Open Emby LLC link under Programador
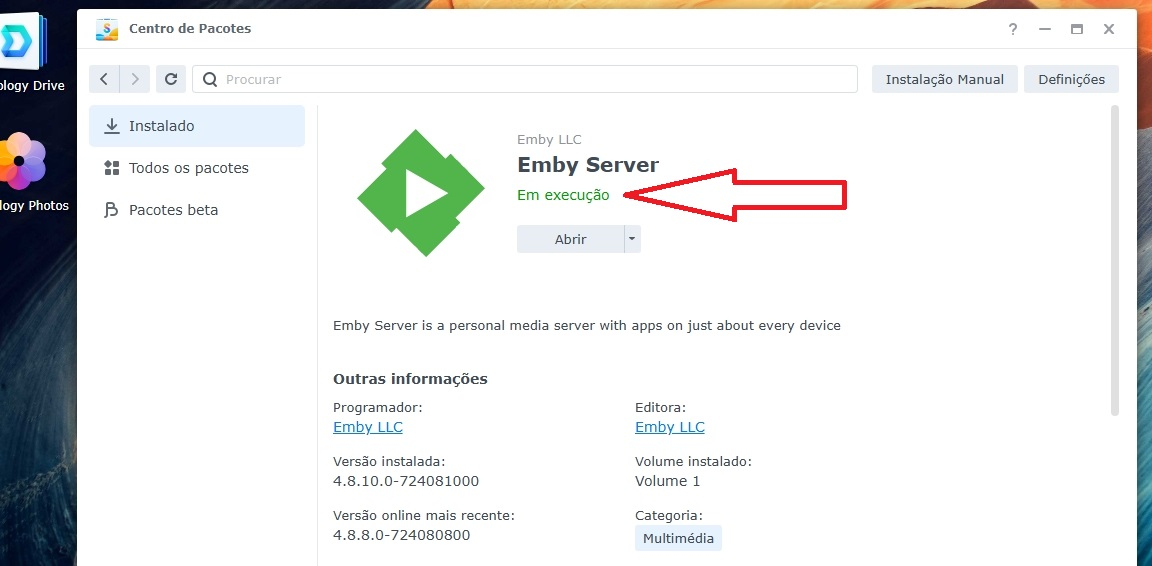Screen dimensions: 1152x566 tap(367, 427)
